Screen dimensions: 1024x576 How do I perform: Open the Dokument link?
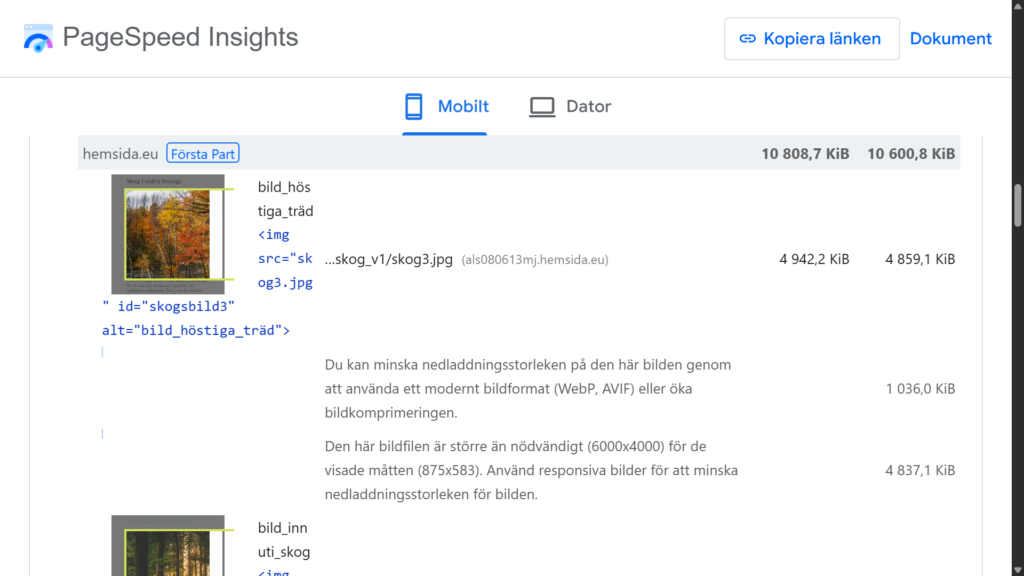tap(950, 39)
